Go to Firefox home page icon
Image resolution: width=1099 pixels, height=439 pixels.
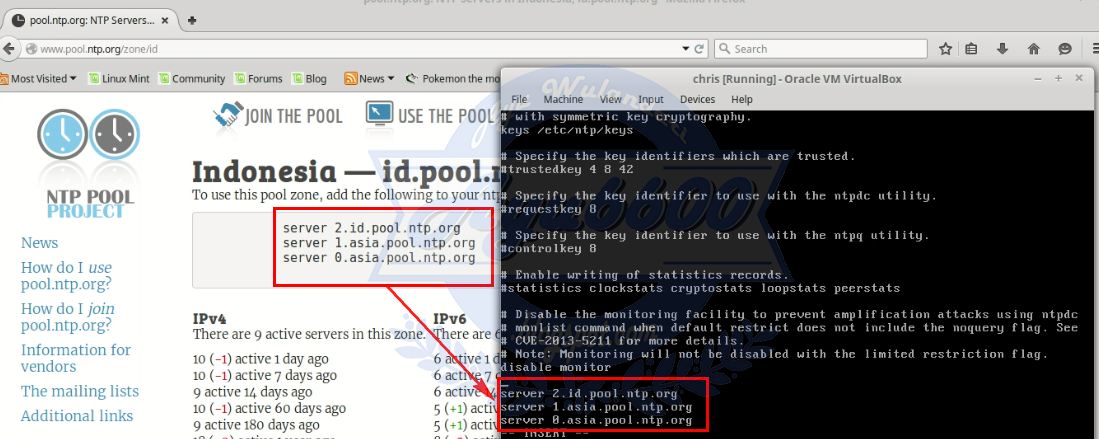click(x=1033, y=49)
